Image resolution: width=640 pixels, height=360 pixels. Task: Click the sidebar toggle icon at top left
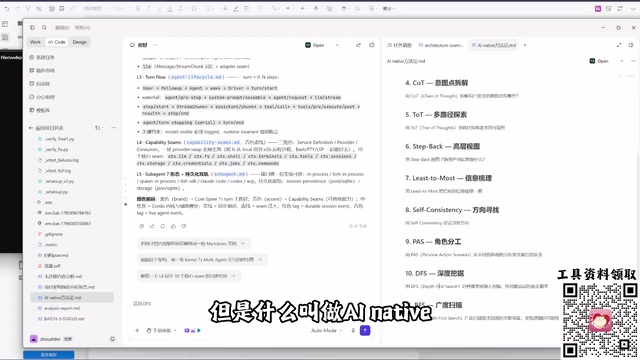(32, 27)
